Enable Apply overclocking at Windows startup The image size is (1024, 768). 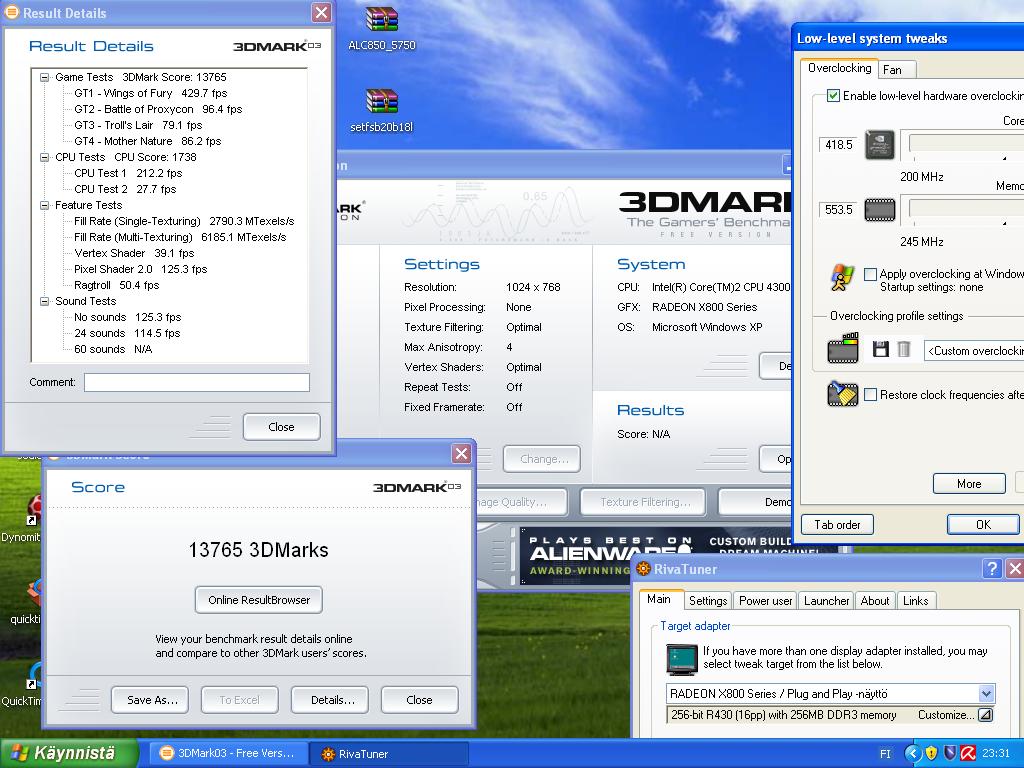click(x=870, y=274)
